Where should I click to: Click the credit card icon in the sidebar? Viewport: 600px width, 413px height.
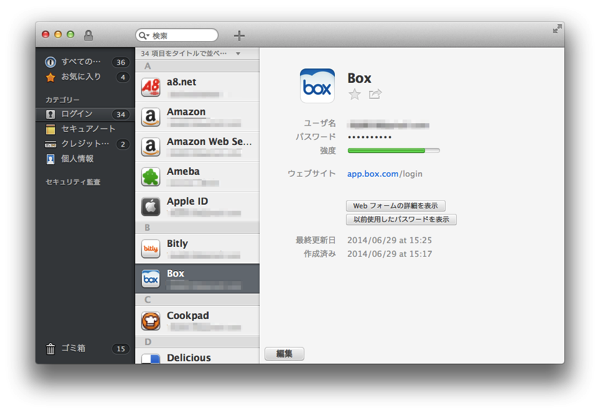click(x=51, y=144)
